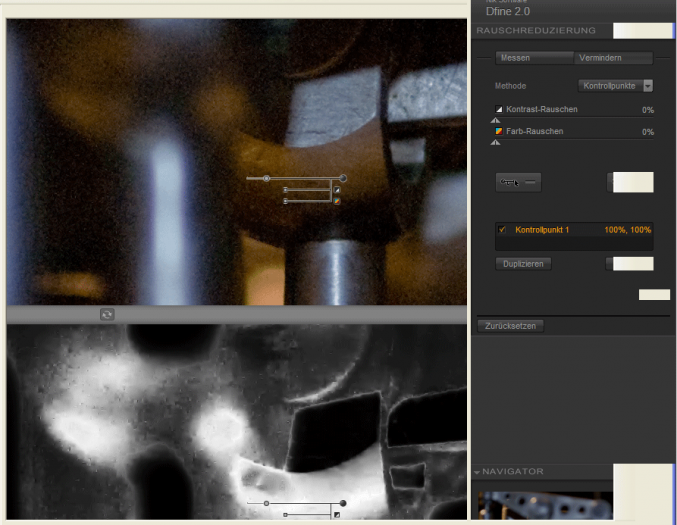Click the swap preview icon between views
Screen dimensions: 677x525
coord(107,314)
